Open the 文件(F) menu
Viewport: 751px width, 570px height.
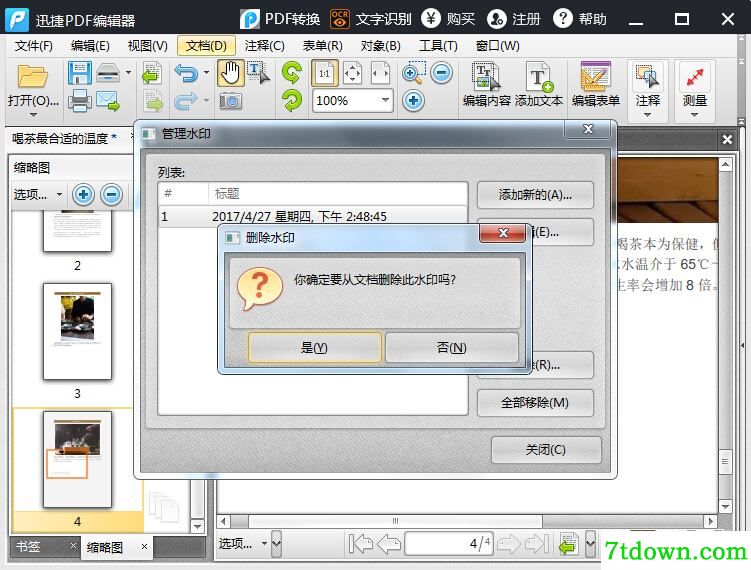pyautogui.click(x=34, y=46)
